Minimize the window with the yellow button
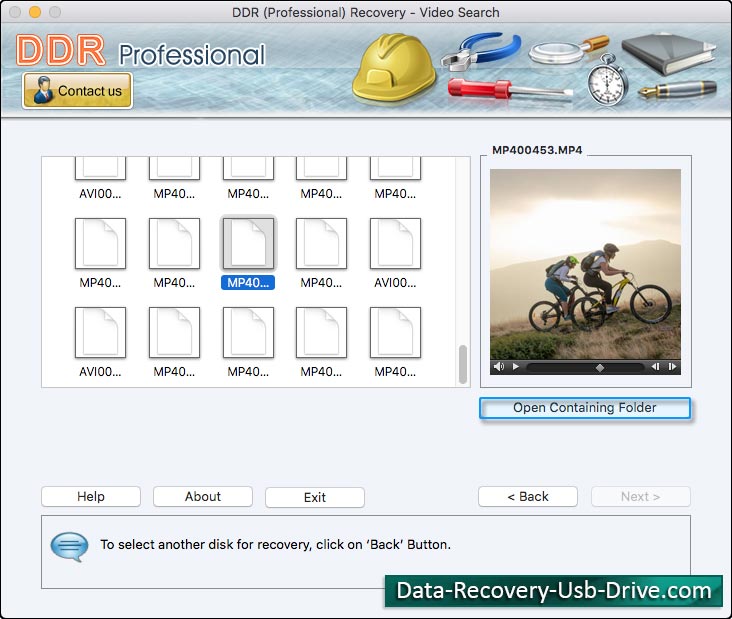The height and width of the screenshot is (619, 732). click(35, 12)
